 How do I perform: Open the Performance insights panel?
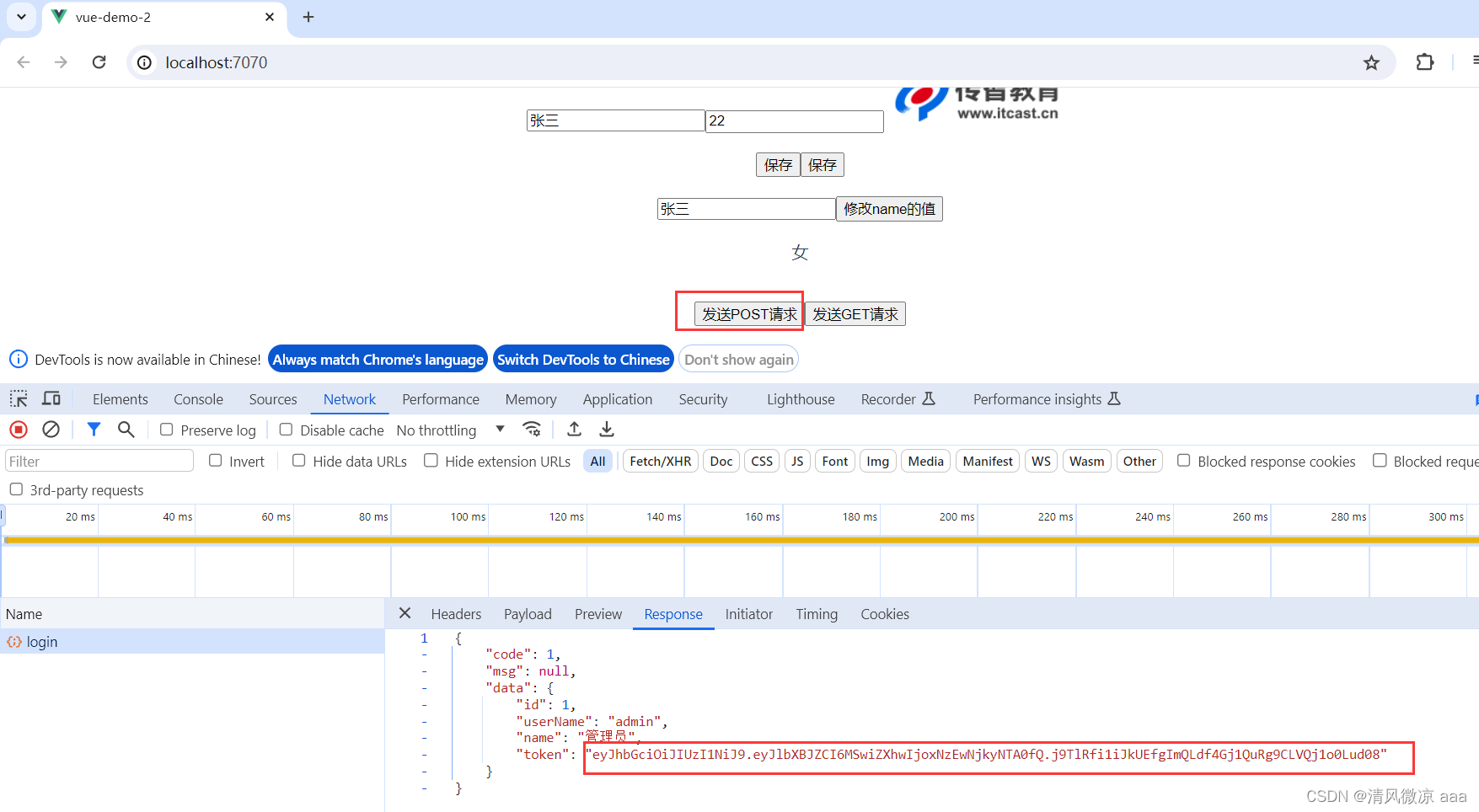click(1047, 399)
